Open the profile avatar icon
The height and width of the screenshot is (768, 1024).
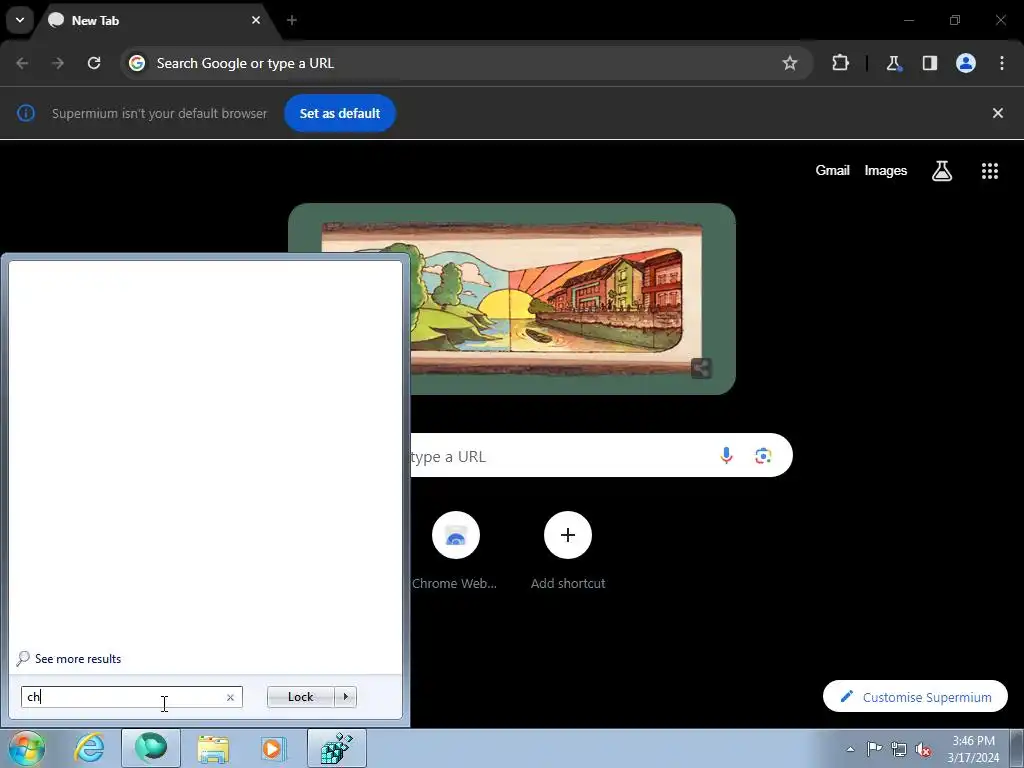pos(966,63)
